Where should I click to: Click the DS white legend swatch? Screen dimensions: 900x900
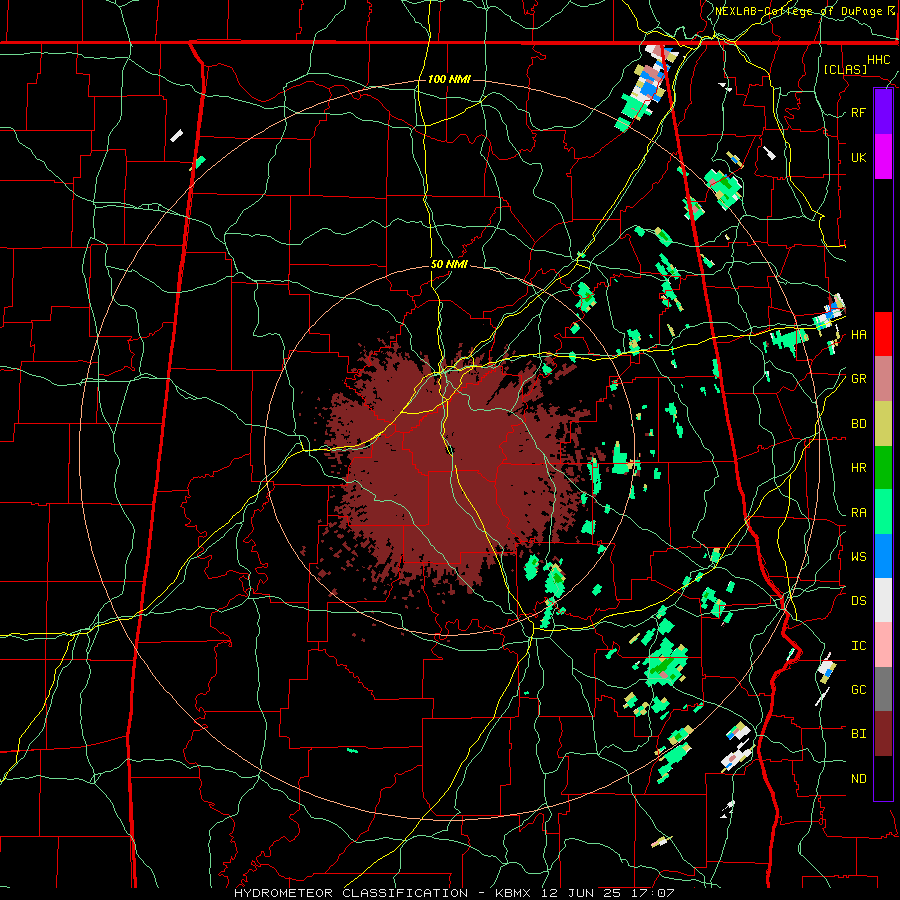pyautogui.click(x=883, y=600)
